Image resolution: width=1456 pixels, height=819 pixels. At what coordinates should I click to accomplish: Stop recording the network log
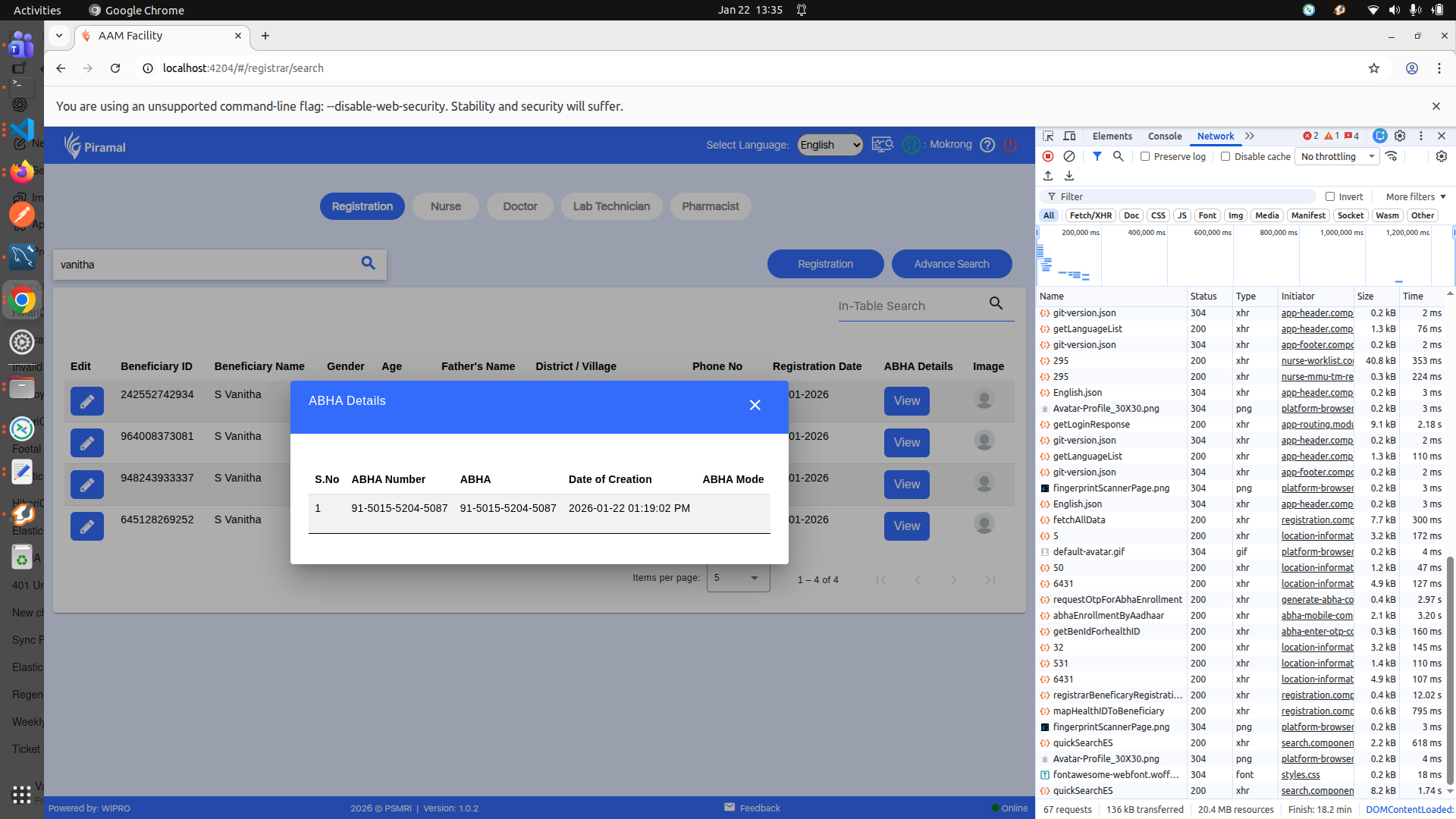1048,156
